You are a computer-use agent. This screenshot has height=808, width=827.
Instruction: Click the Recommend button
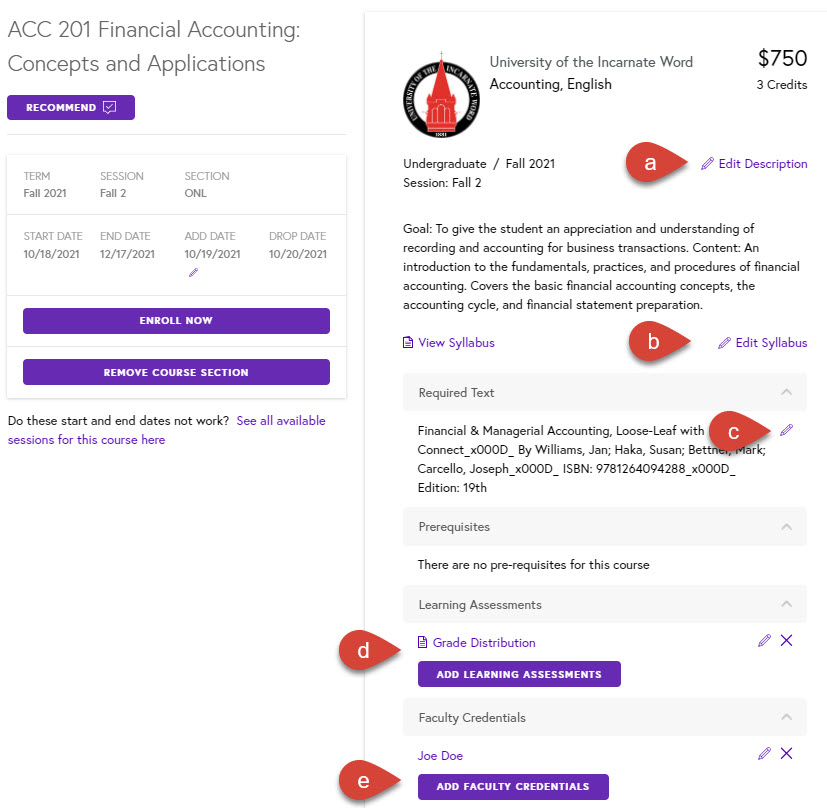click(71, 107)
